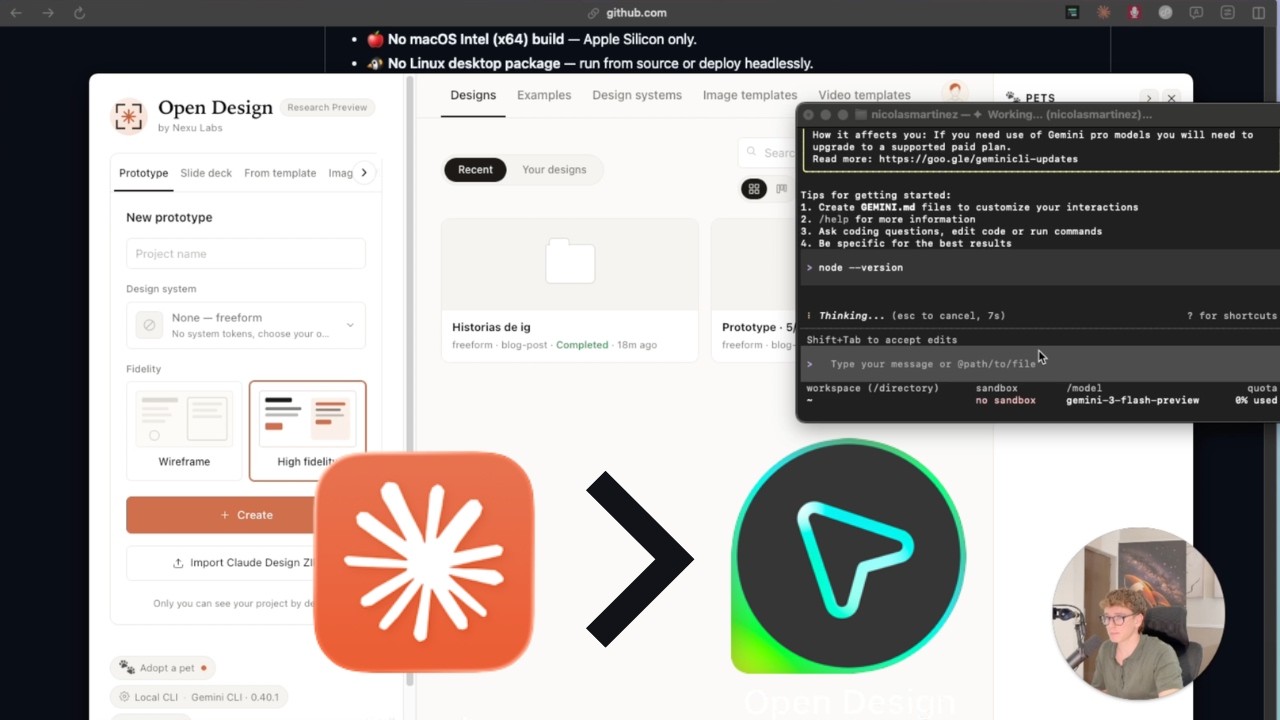Click 'no sandbox' status in terminal

click(x=1006, y=400)
